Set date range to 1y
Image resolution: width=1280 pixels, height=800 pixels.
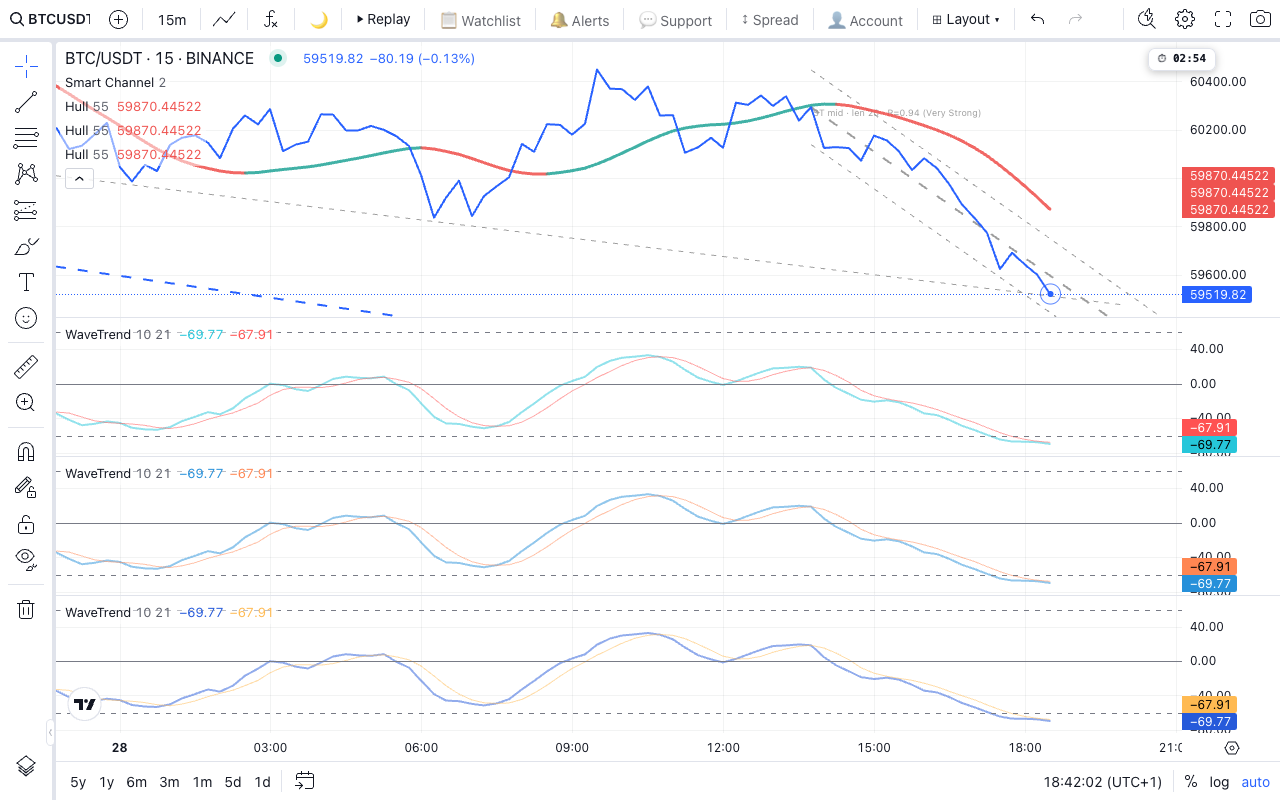pyautogui.click(x=106, y=782)
